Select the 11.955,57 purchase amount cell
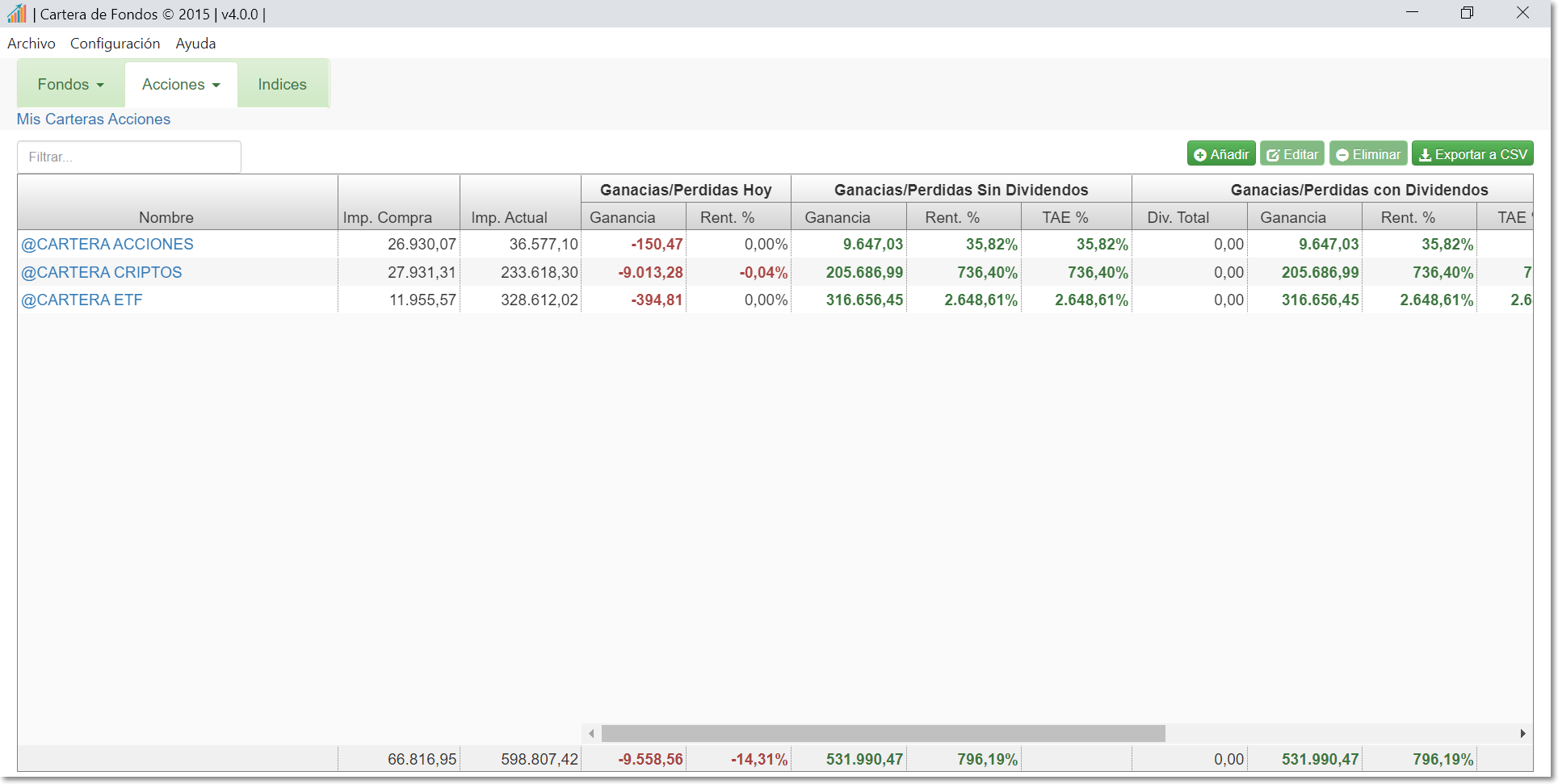Image resolution: width=1558 pixels, height=784 pixels. coord(399,300)
